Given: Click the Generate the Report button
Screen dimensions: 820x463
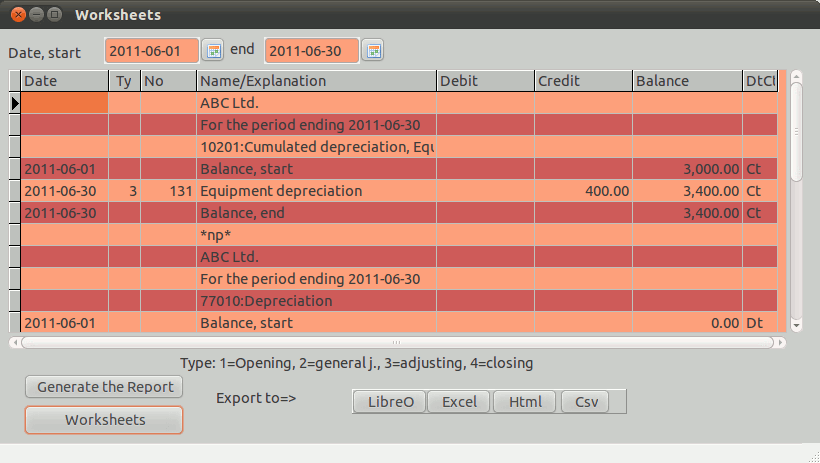Looking at the screenshot, I should click(x=104, y=387).
